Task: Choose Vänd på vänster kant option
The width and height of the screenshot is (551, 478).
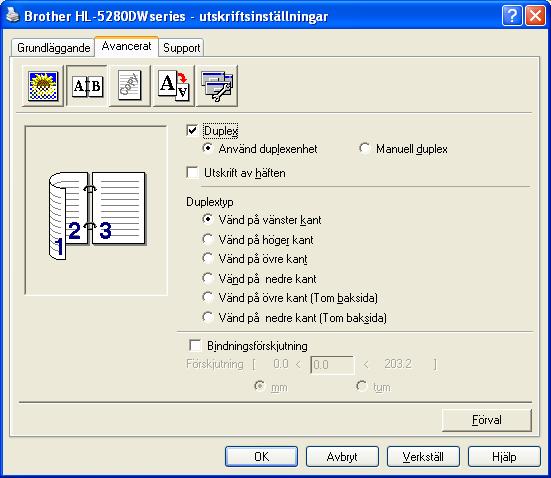Action: point(208,219)
